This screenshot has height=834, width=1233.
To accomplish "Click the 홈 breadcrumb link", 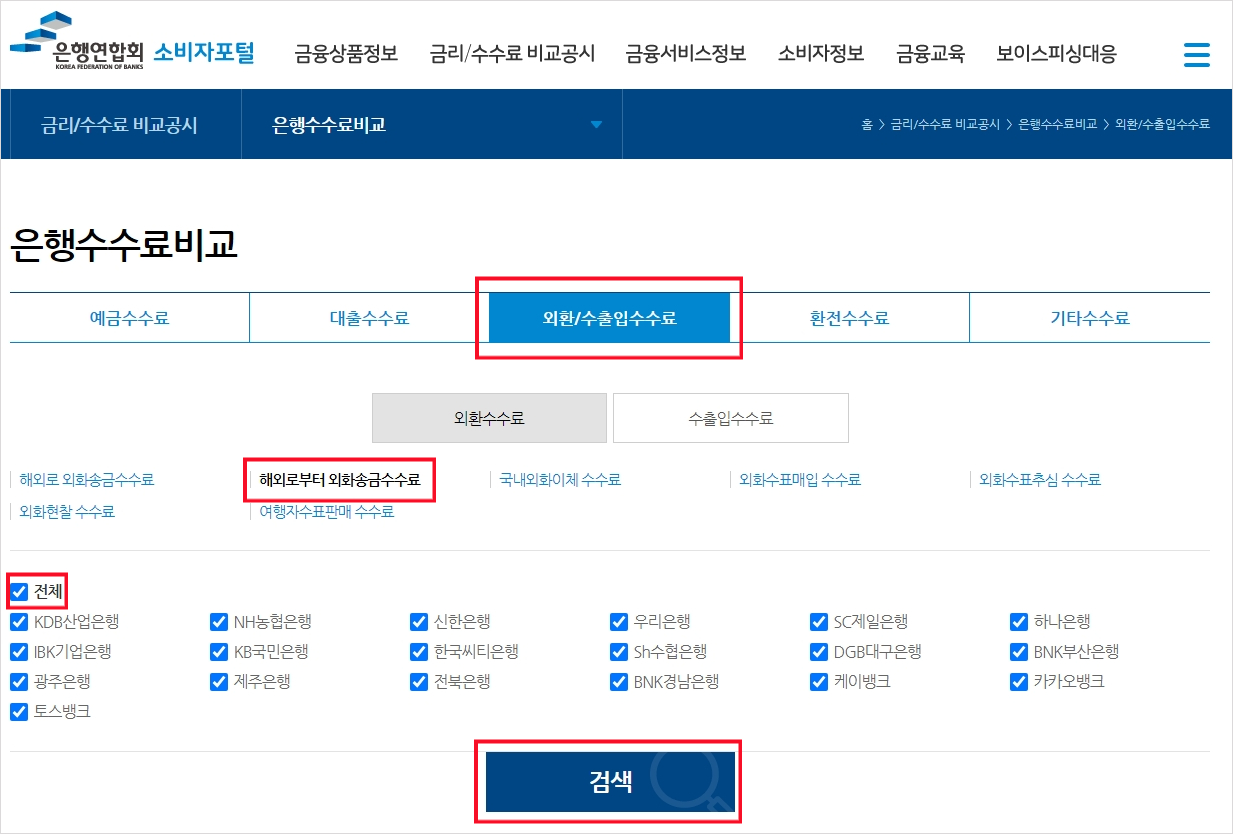I will click(866, 123).
